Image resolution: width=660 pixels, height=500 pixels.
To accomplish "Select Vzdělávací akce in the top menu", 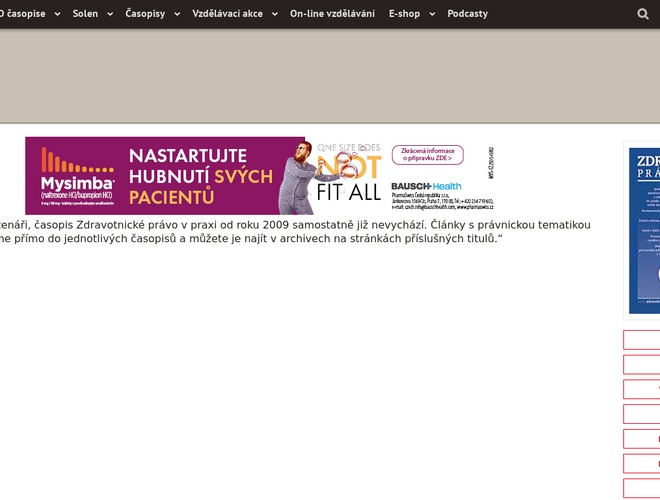I will [227, 14].
